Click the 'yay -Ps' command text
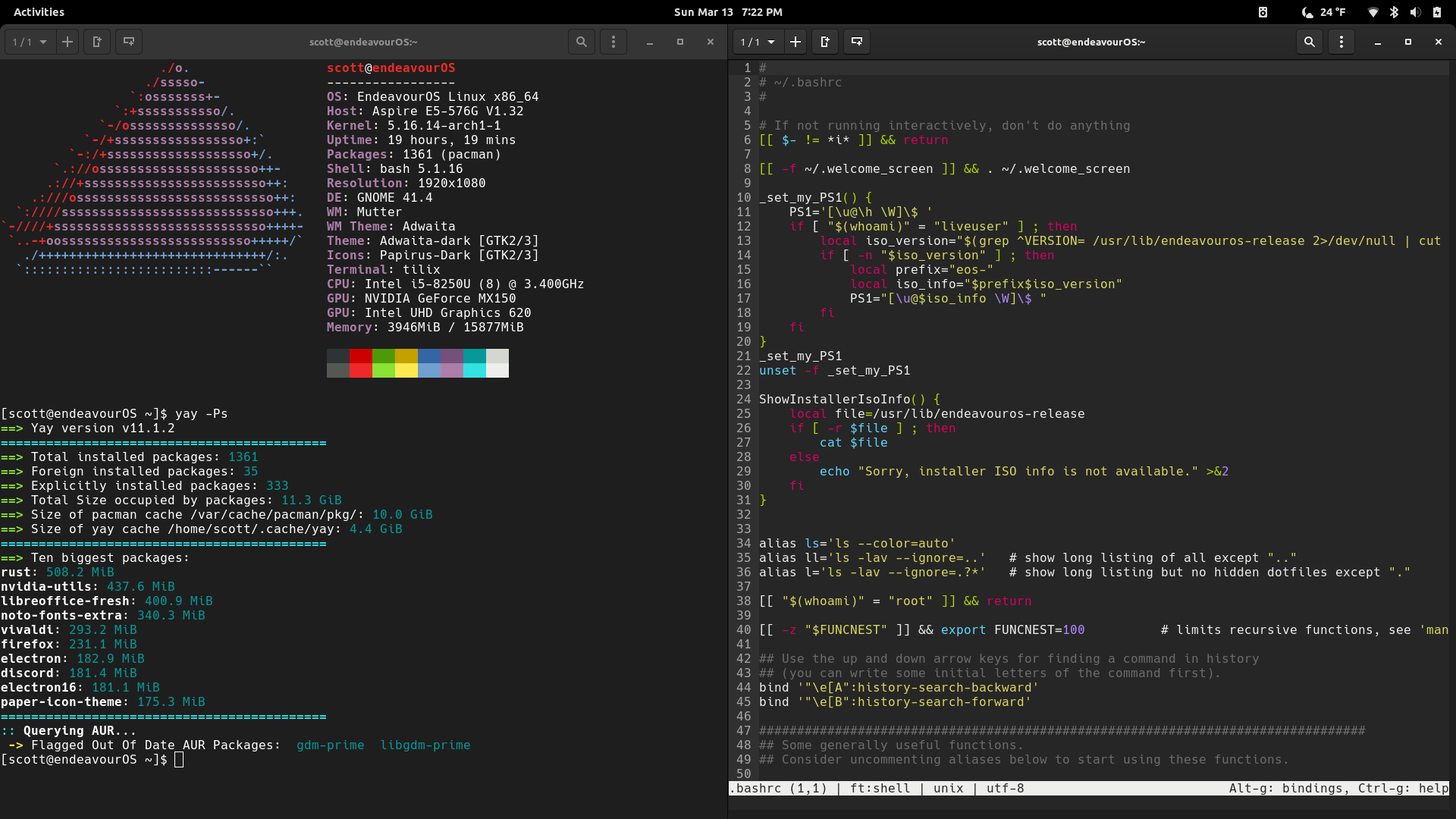The image size is (1456, 819). (202, 414)
